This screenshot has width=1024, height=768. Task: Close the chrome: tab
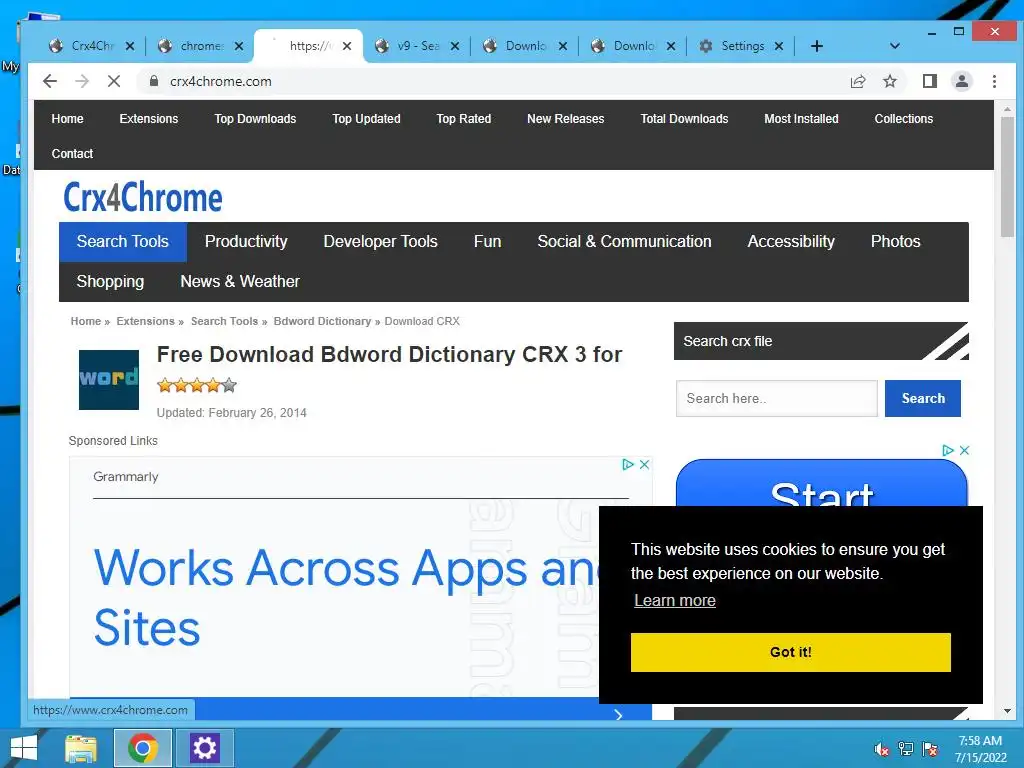click(x=238, y=46)
